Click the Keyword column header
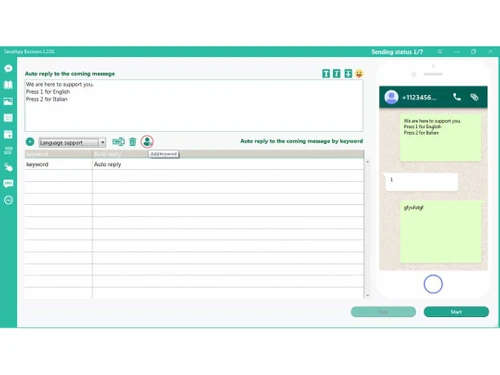Image resolution: width=500 pixels, height=375 pixels. (x=58, y=154)
